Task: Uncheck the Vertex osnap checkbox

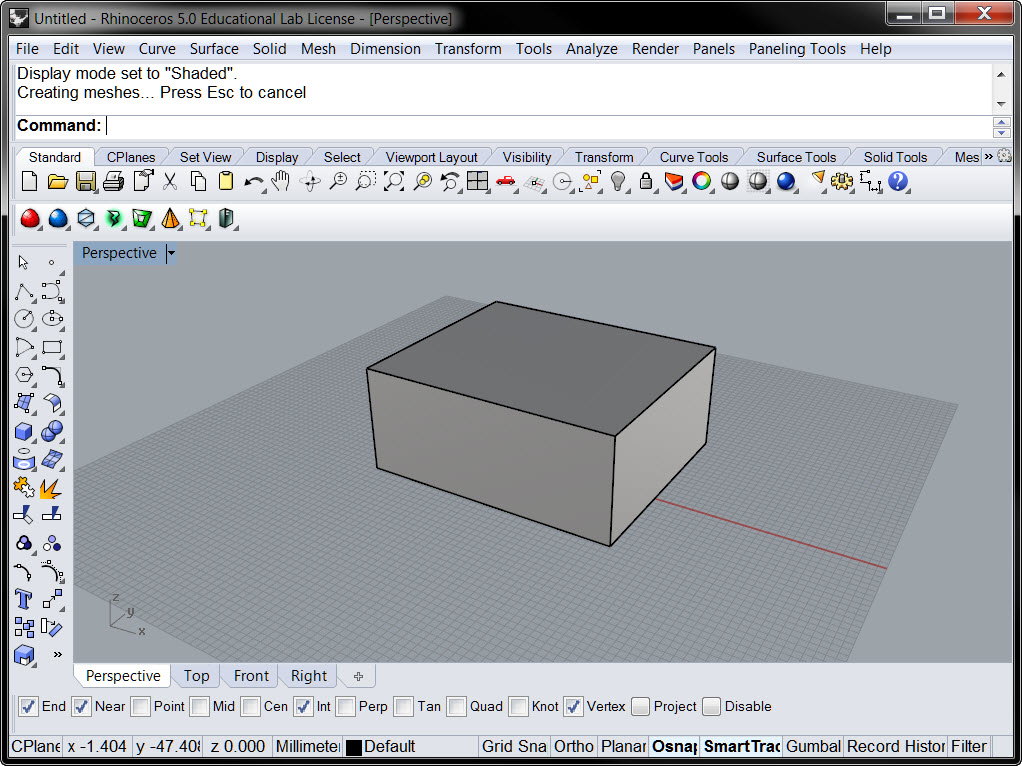Action: point(574,706)
